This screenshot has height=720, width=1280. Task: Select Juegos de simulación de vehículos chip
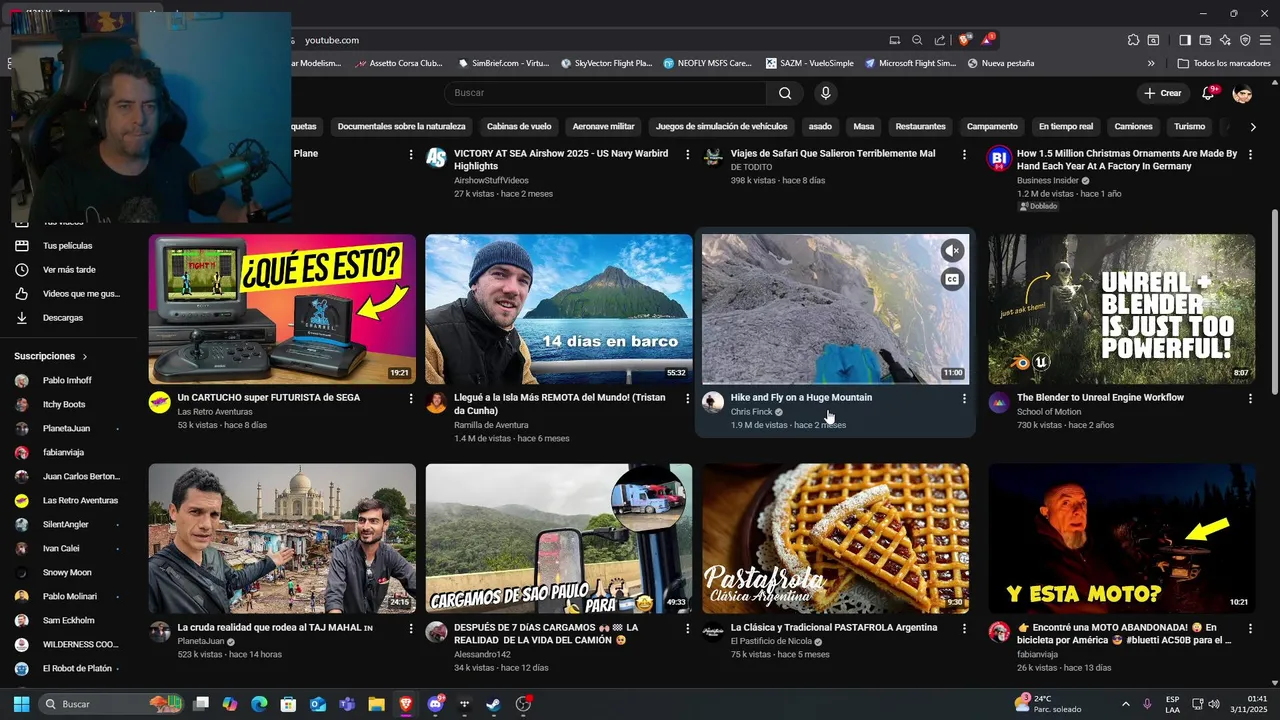pyautogui.click(x=721, y=127)
